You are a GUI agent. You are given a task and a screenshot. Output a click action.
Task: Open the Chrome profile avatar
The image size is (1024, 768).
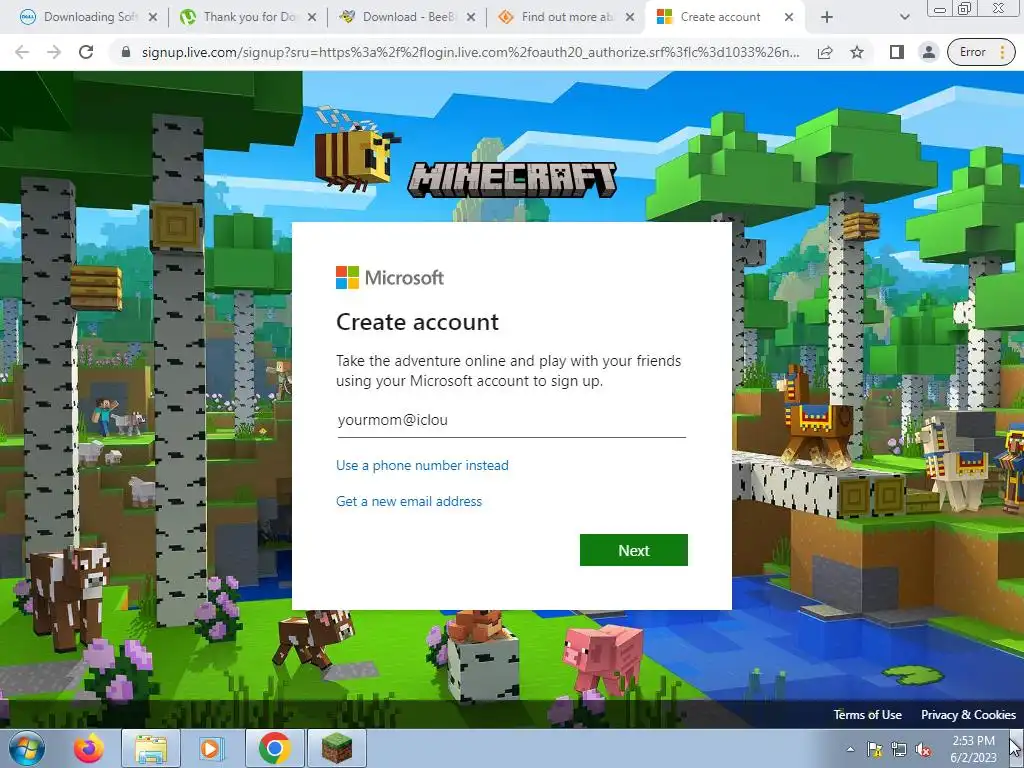pos(928,52)
